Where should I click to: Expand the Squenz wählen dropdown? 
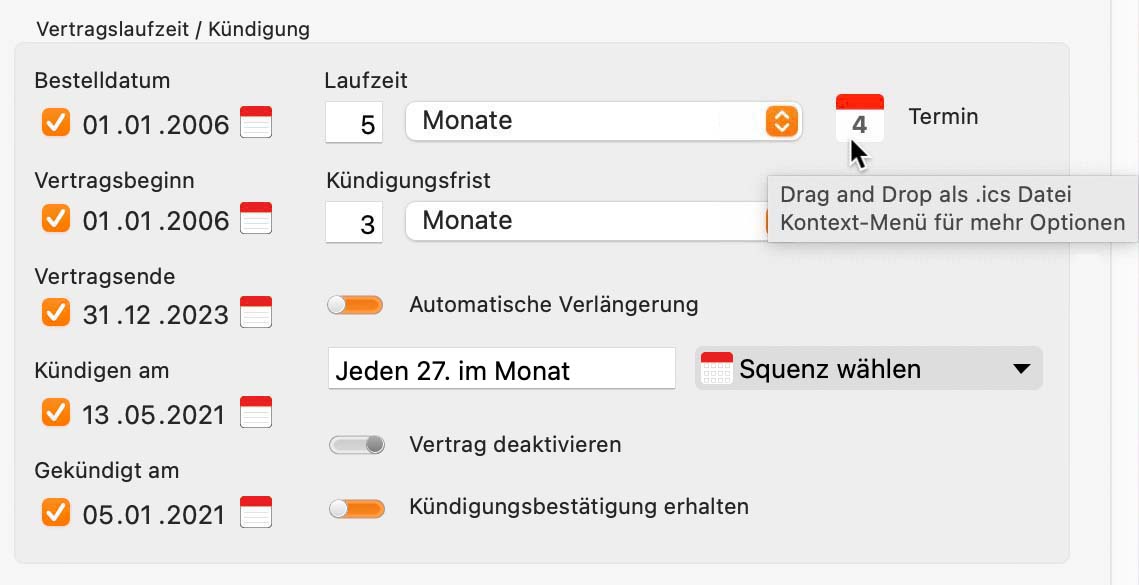(x=869, y=368)
